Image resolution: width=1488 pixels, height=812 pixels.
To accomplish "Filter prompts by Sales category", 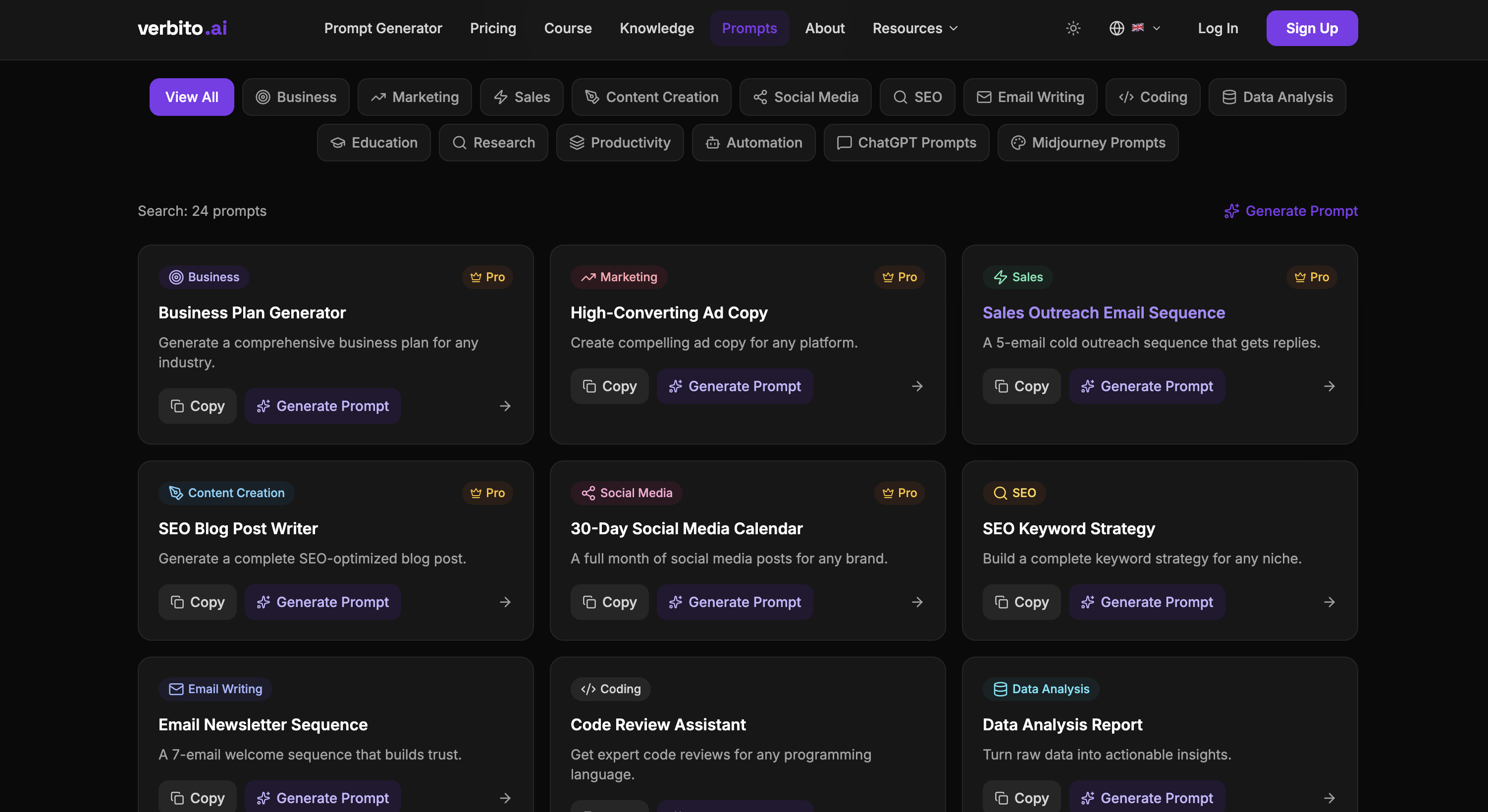I will pos(522,97).
